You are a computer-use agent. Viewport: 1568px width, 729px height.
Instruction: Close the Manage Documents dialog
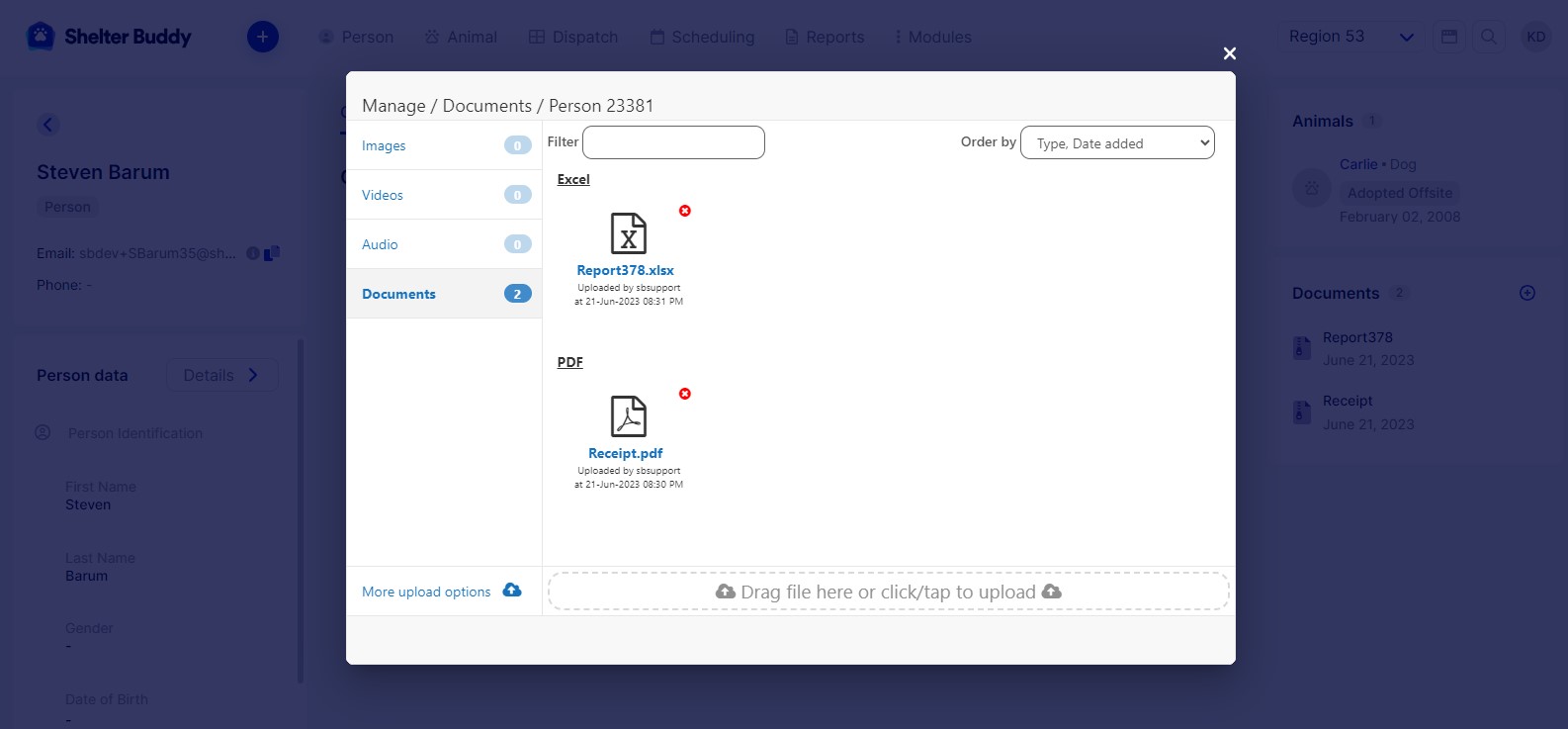pyautogui.click(x=1229, y=53)
